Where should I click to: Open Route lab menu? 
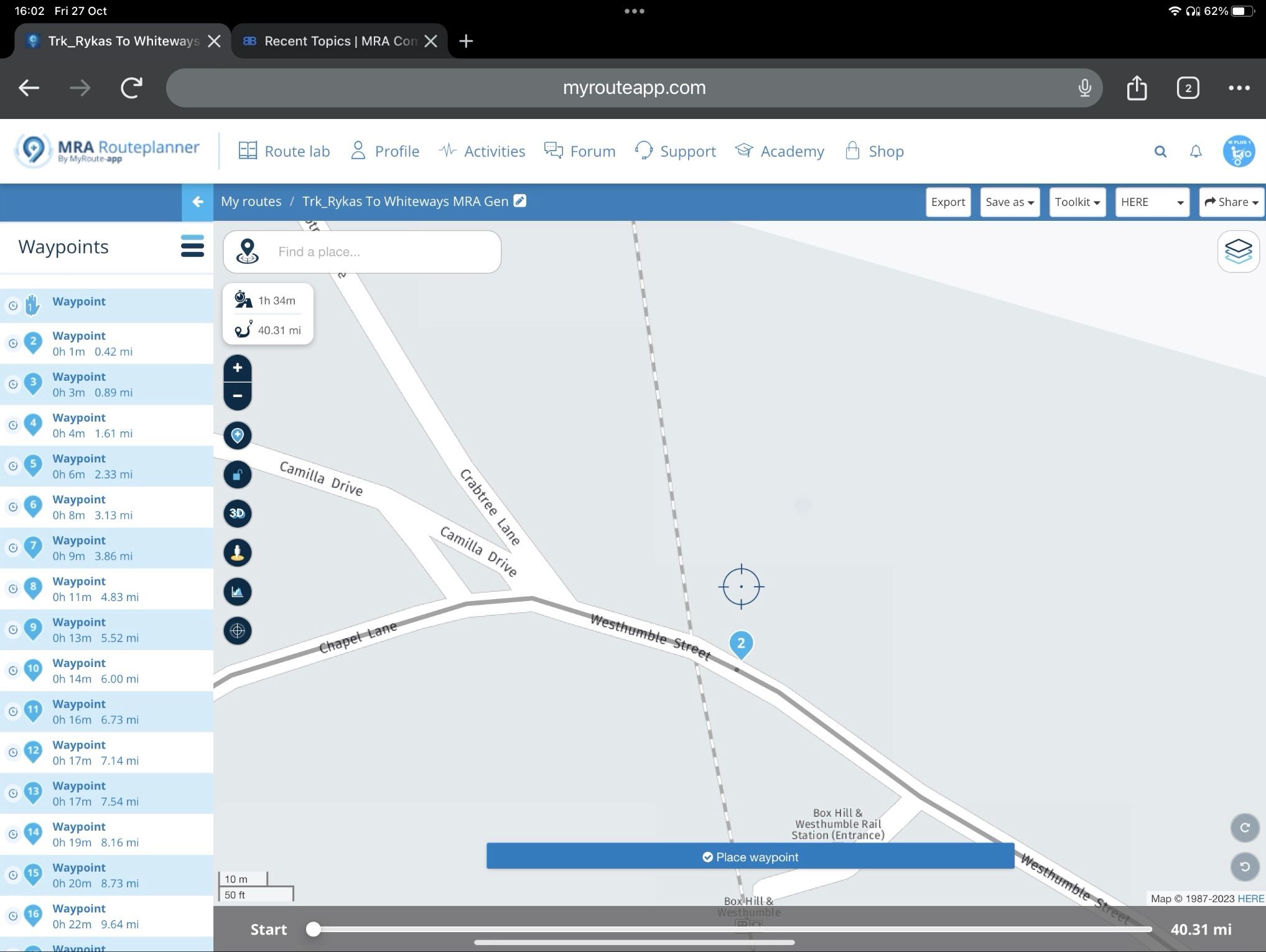(x=284, y=151)
